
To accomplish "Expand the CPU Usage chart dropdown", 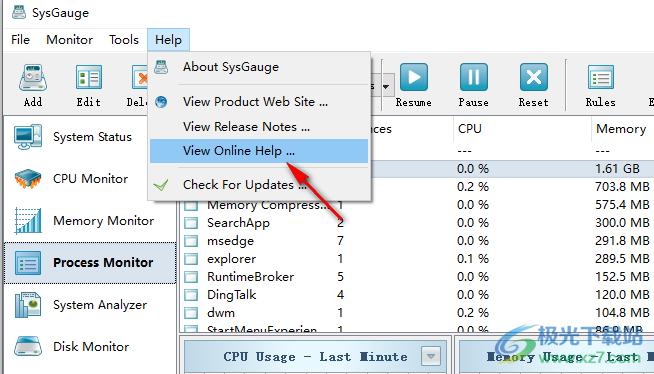I will pyautogui.click(x=431, y=356).
